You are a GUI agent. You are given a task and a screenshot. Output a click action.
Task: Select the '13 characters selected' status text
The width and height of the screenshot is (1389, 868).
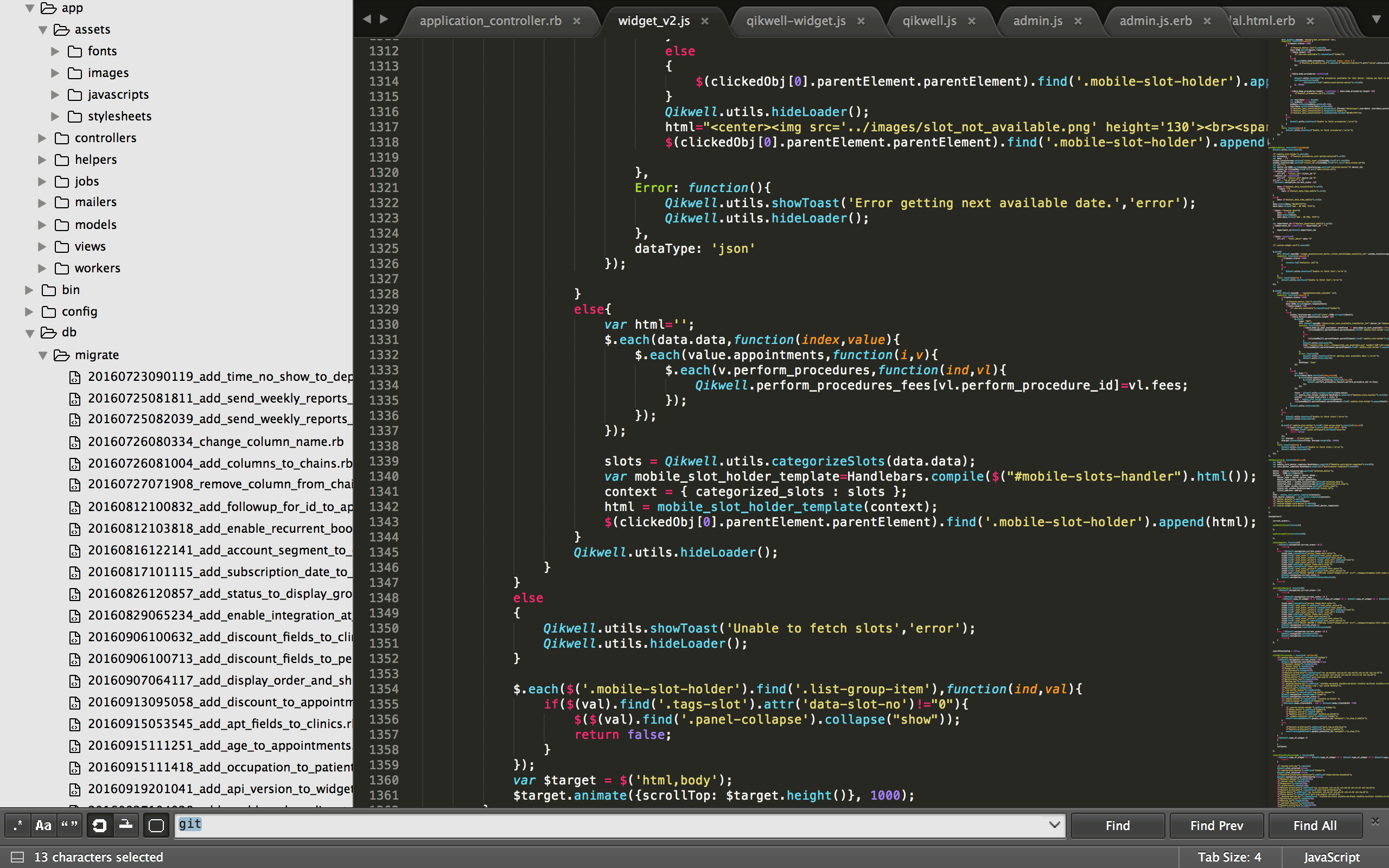click(x=99, y=857)
